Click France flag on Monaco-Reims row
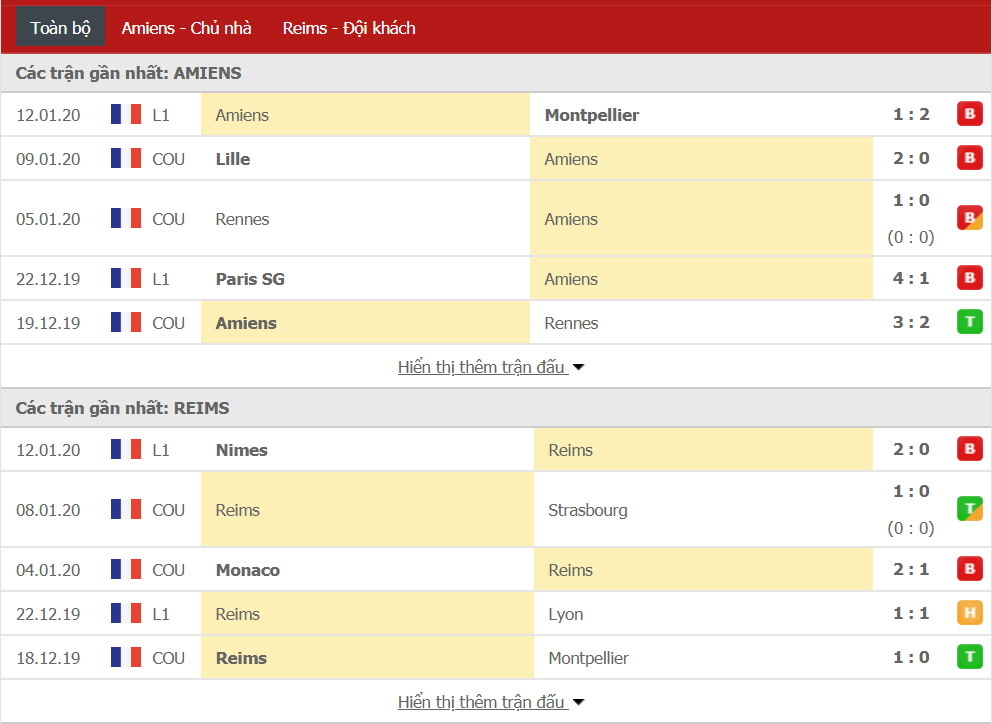Image resolution: width=992 pixels, height=724 pixels. pyautogui.click(x=126, y=570)
